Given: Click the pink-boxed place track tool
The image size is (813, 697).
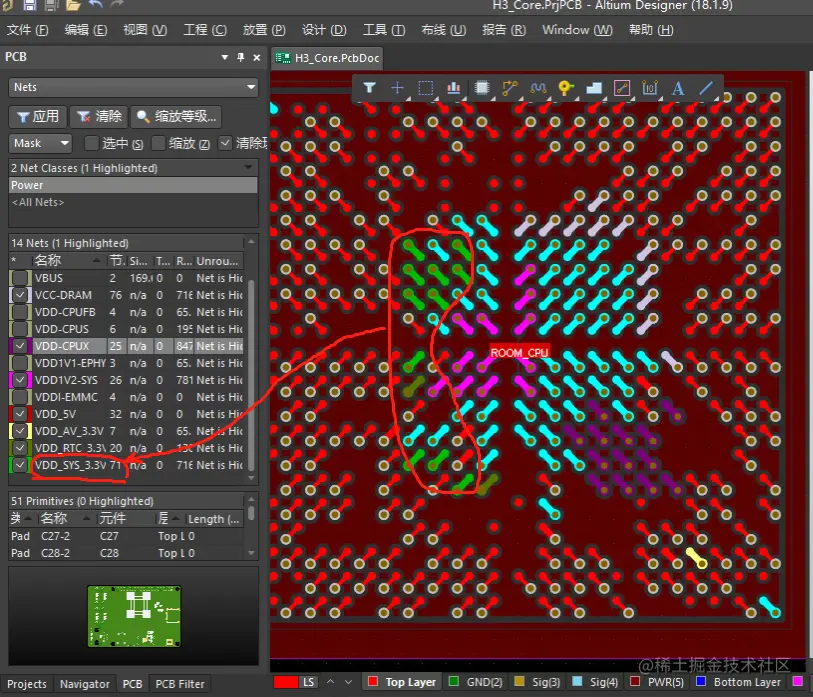Looking at the screenshot, I should click(x=622, y=88).
